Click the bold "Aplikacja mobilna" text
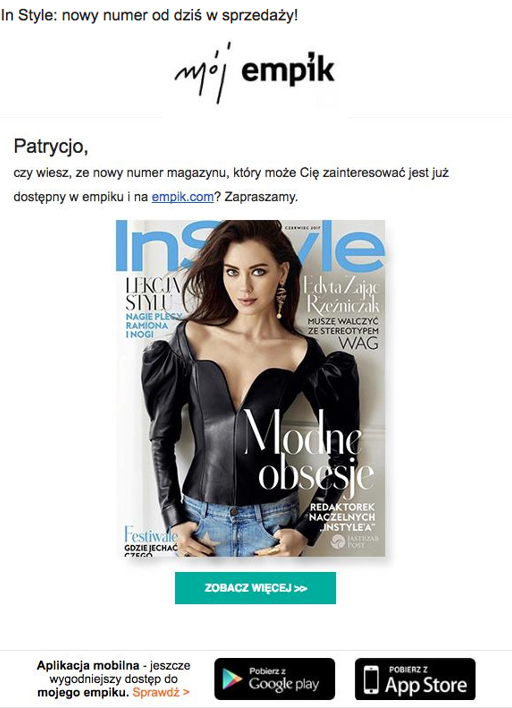Viewport: 512px width, 708px height. pos(88,665)
